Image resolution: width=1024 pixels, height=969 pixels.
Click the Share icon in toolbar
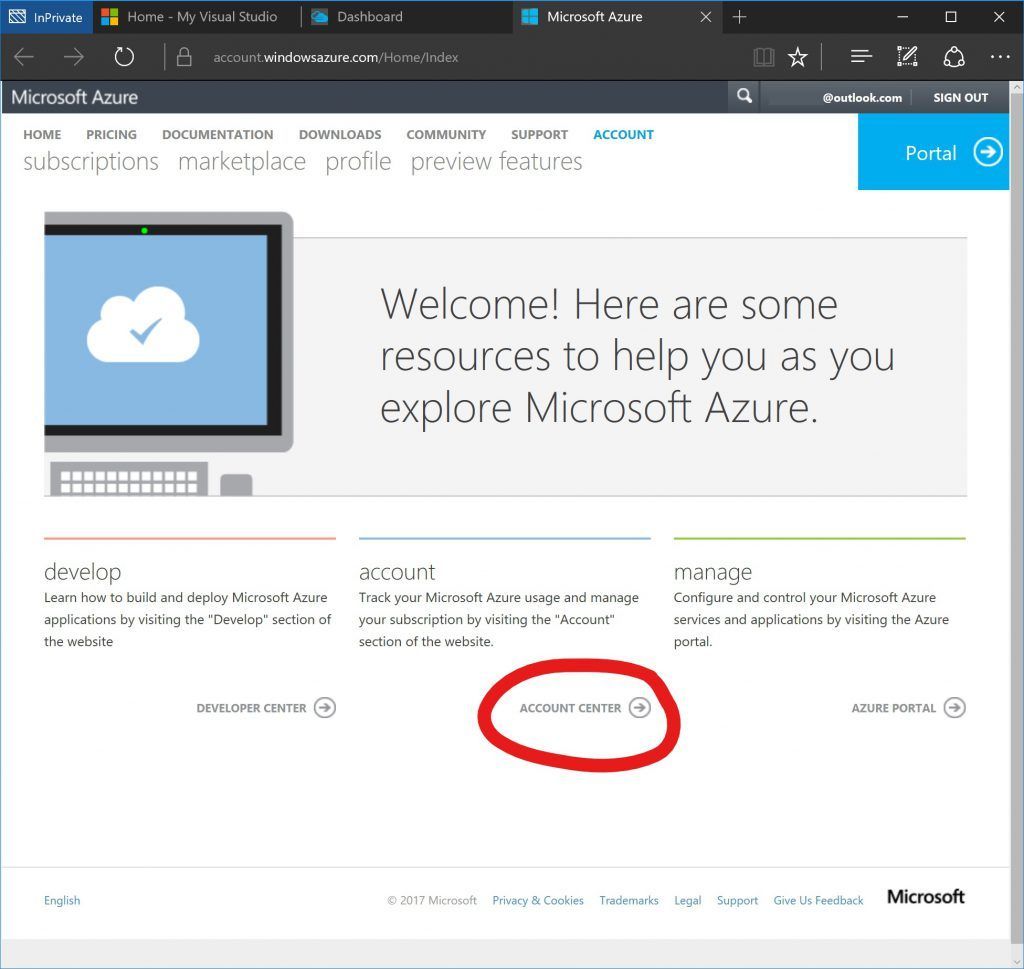pos(954,57)
